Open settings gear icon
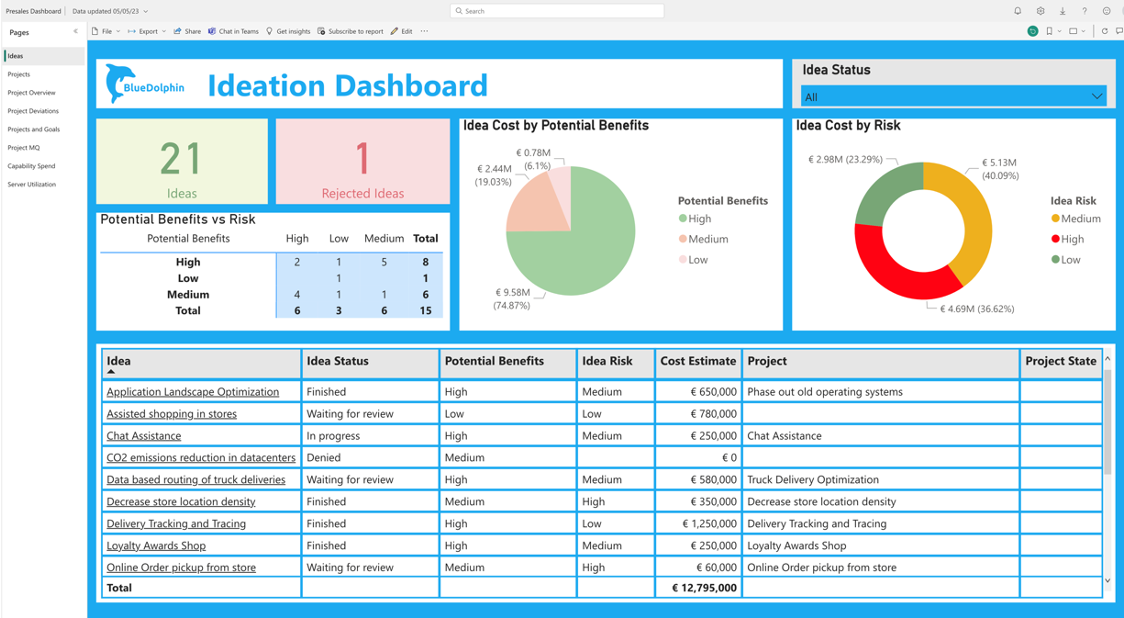Screen dimensions: 1124x618 [x=1040, y=11]
